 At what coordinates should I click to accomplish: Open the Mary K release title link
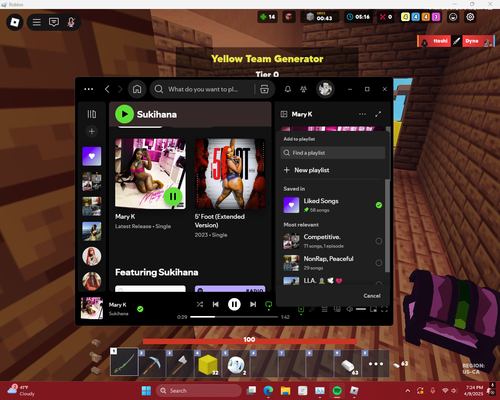125,217
